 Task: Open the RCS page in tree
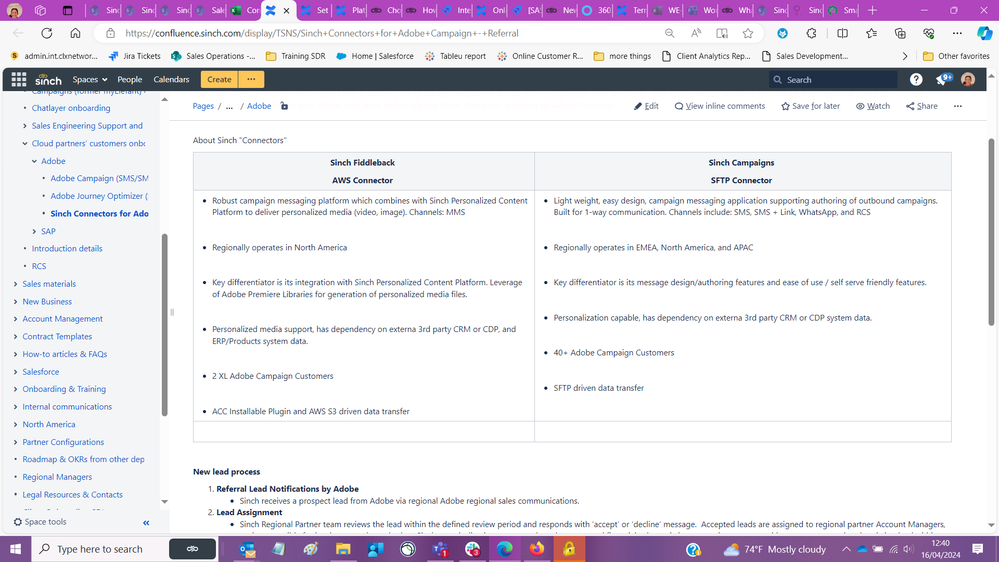click(39, 266)
